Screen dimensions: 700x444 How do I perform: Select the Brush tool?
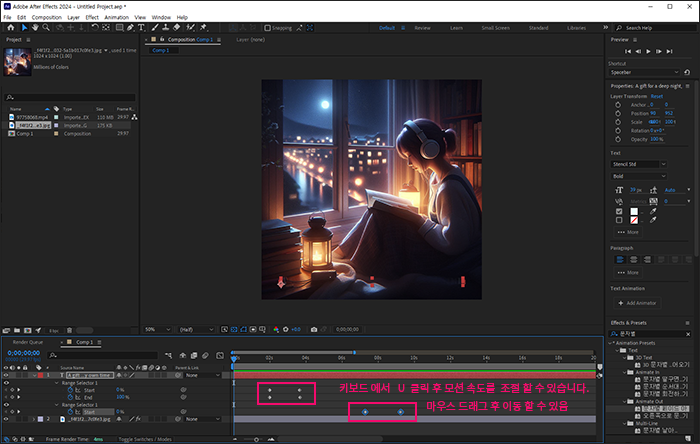(154, 28)
